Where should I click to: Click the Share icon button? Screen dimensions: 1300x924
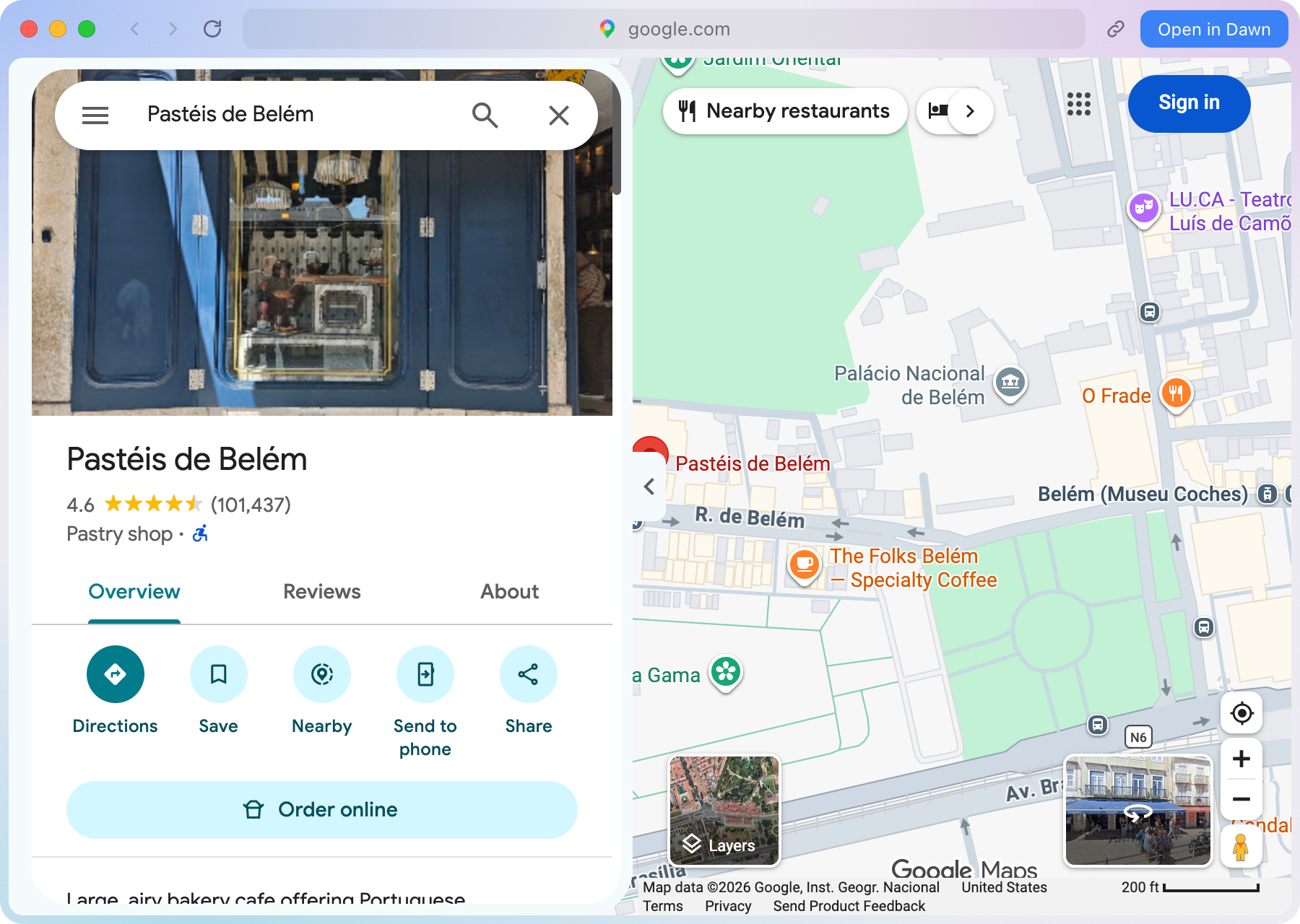529,674
